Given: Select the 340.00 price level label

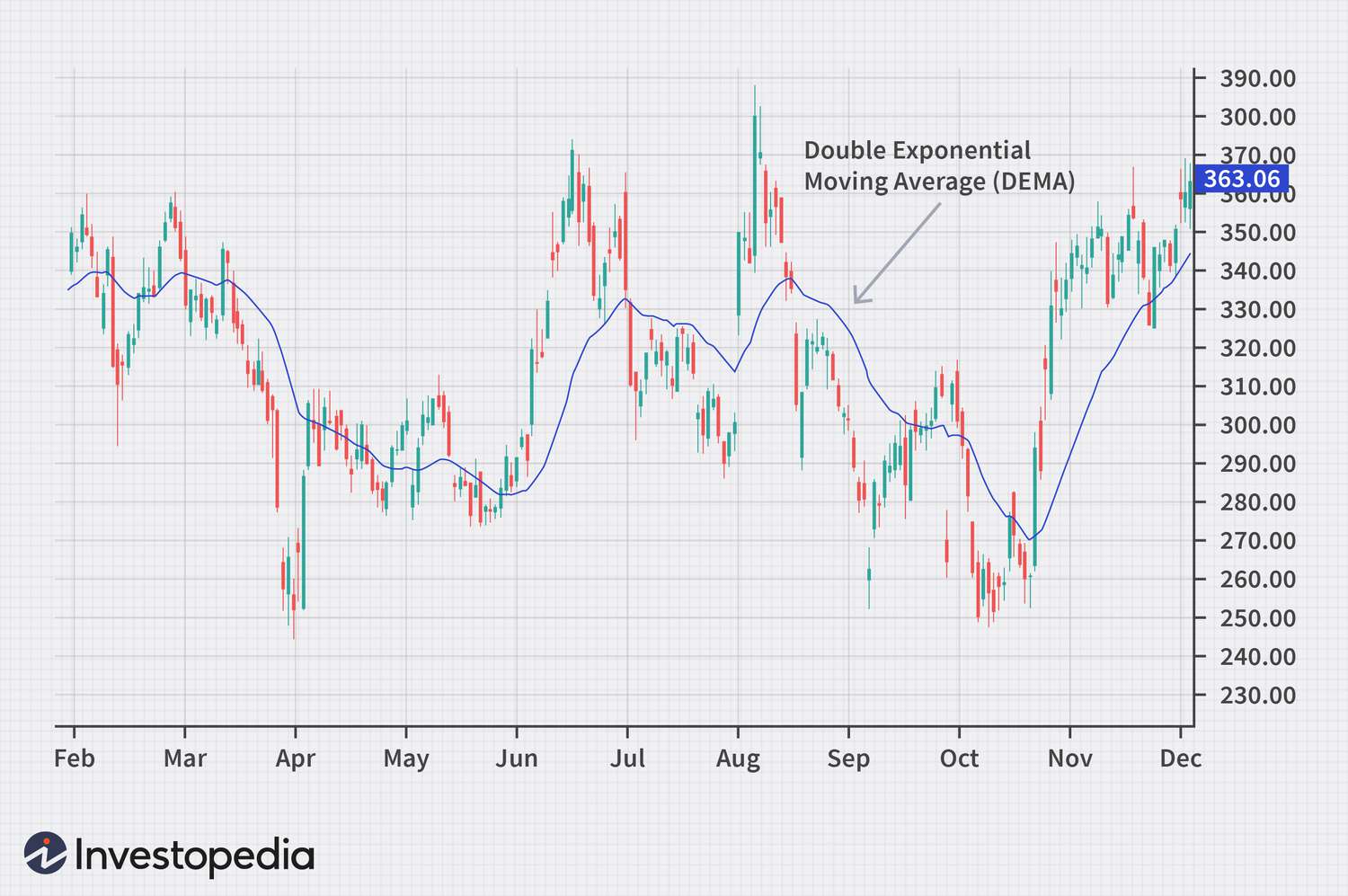Looking at the screenshot, I should click(1257, 271).
